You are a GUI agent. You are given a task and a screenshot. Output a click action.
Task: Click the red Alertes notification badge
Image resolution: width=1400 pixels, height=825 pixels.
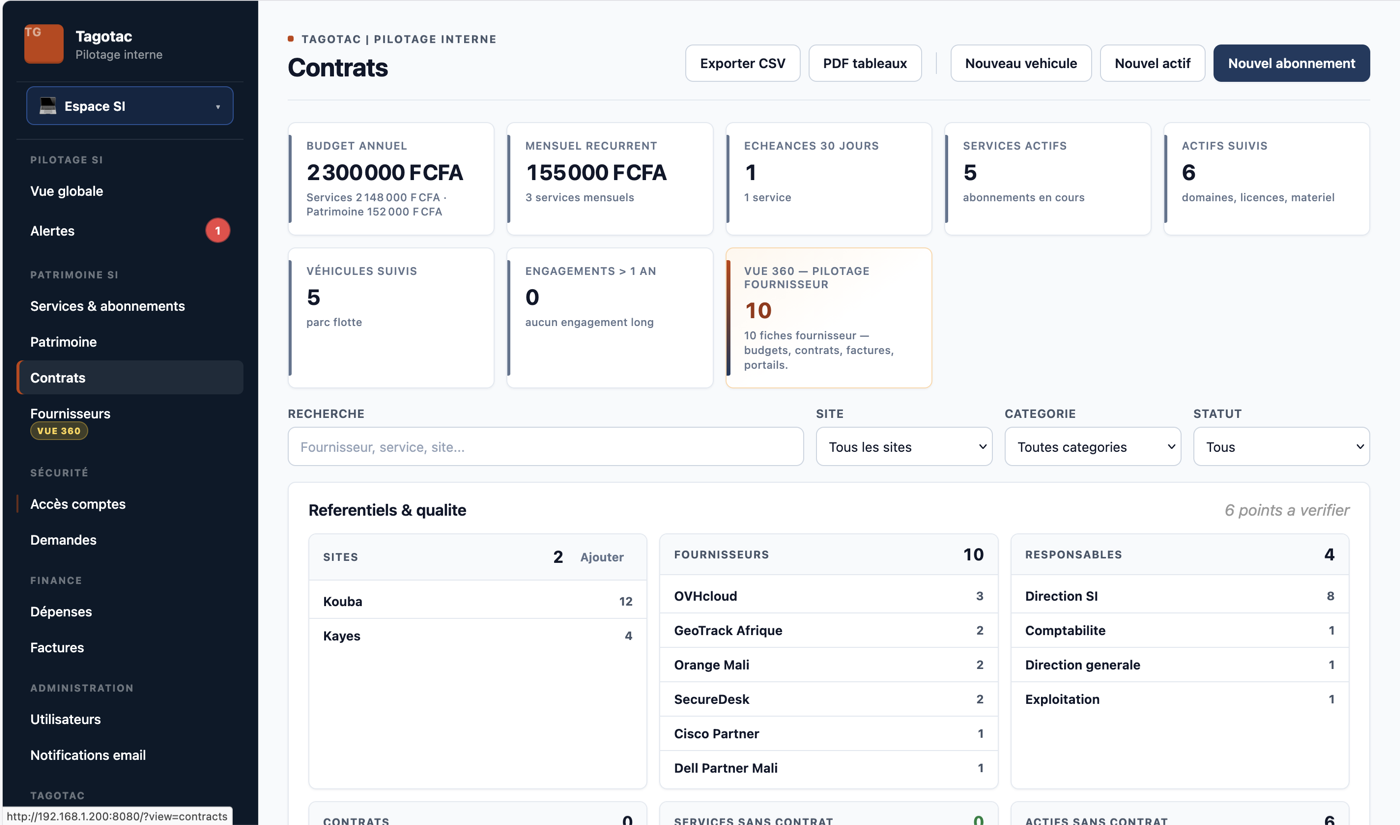(x=218, y=231)
